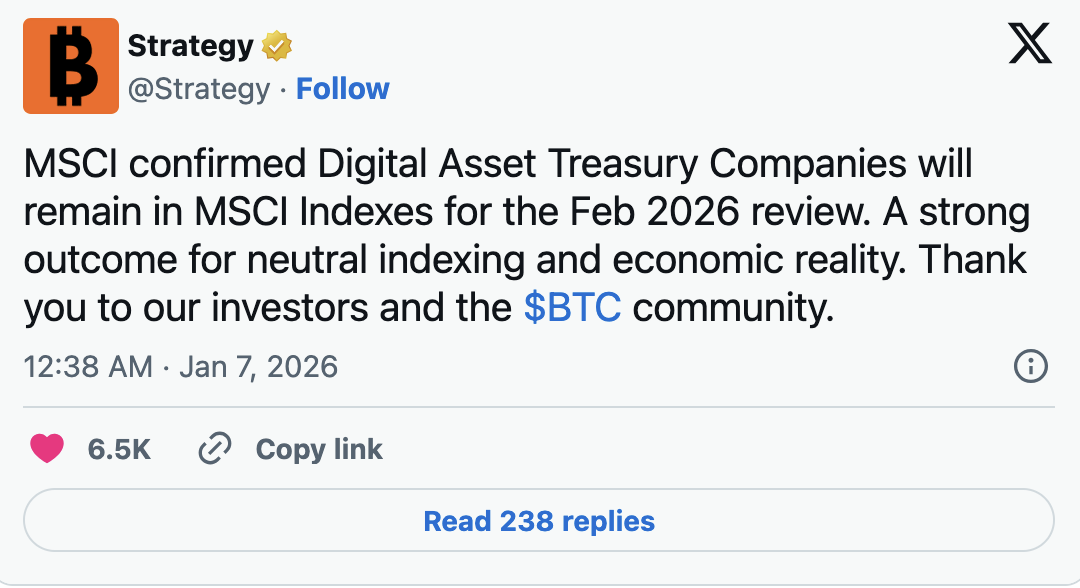
Task: Open the X logo link
Action: click(1030, 45)
